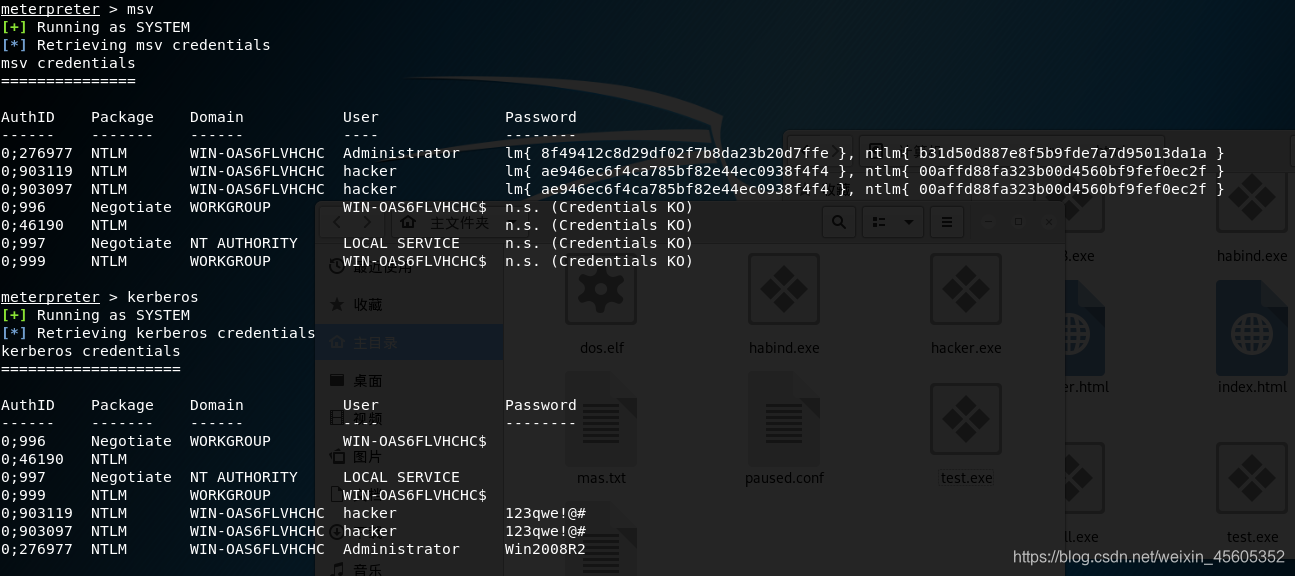The width and height of the screenshot is (1295, 576).
Task: Click 'NT AUTHORITY' domain in msv table
Action: [x=244, y=243]
